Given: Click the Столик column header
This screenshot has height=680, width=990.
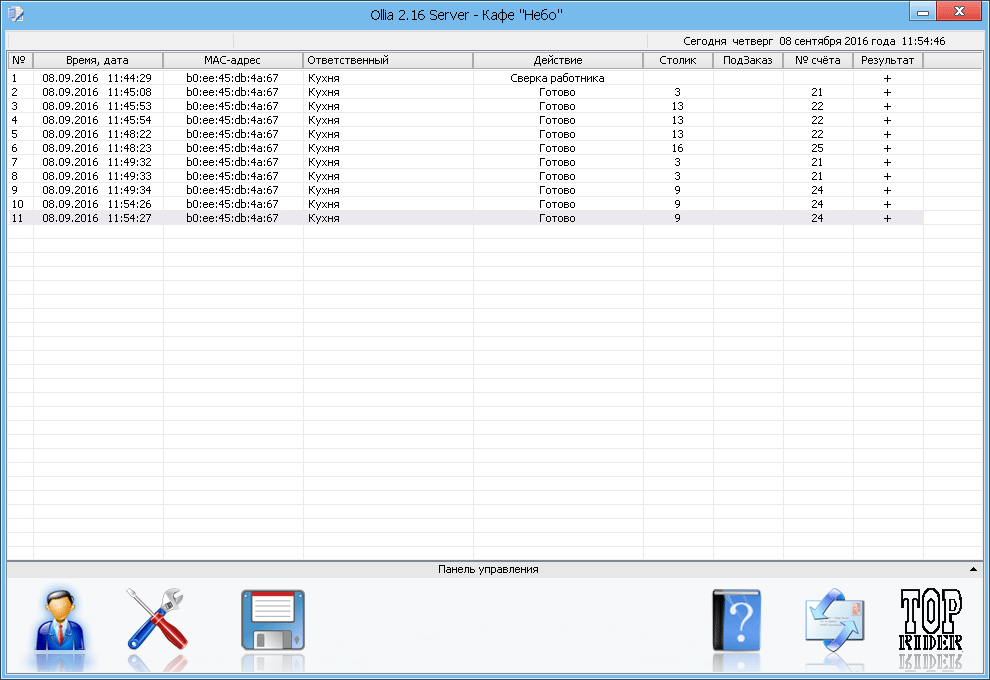Looking at the screenshot, I should pos(678,61).
